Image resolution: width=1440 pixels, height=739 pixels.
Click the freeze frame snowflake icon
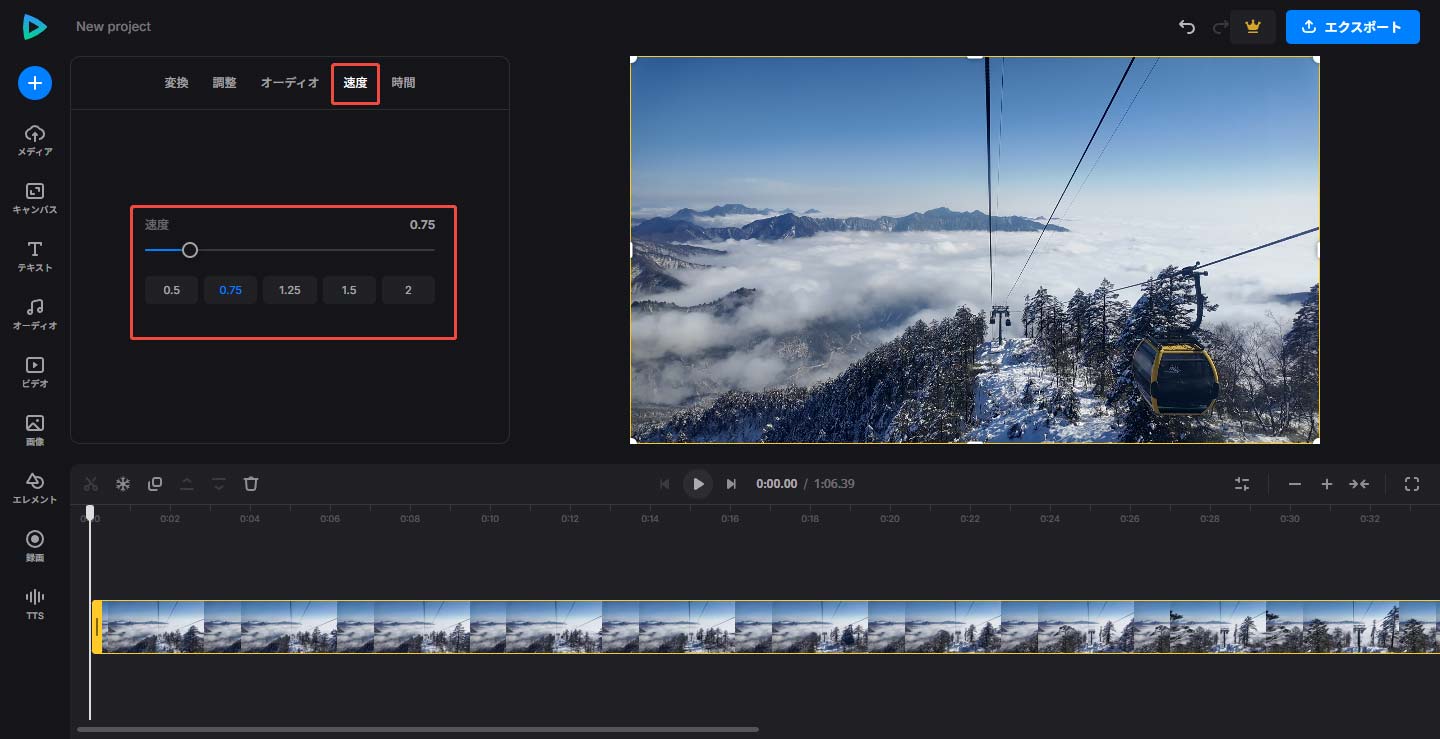[x=123, y=484]
